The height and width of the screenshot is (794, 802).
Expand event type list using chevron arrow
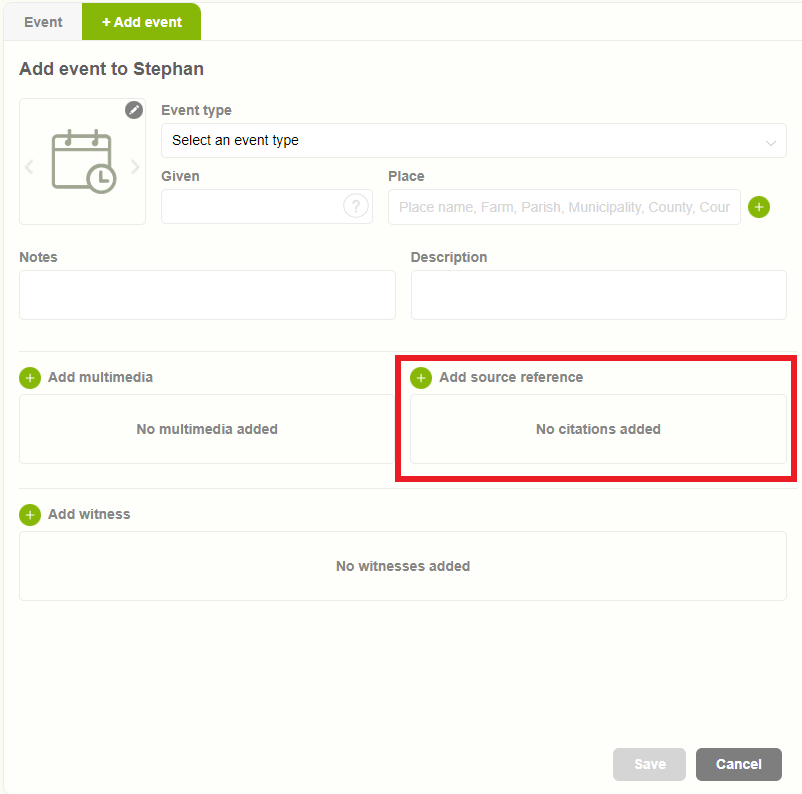pos(771,142)
